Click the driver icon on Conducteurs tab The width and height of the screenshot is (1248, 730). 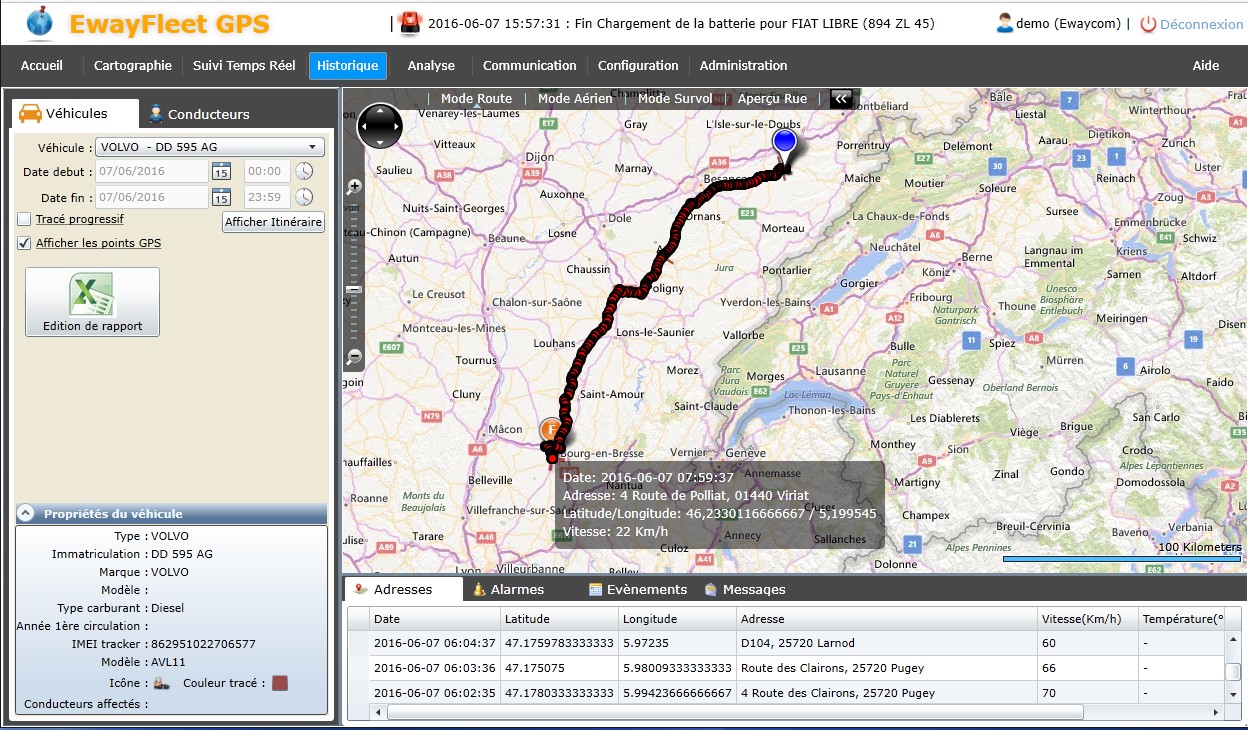(x=156, y=114)
